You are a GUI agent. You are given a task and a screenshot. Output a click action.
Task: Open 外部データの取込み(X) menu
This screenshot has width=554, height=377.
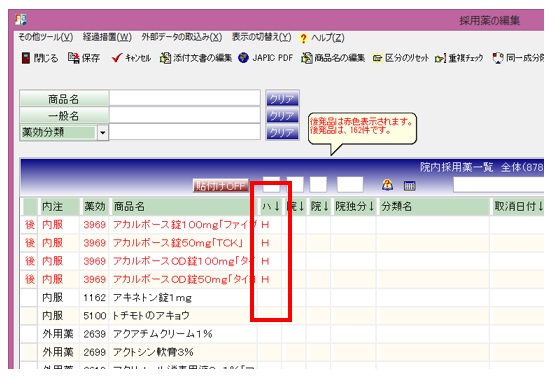point(182,37)
